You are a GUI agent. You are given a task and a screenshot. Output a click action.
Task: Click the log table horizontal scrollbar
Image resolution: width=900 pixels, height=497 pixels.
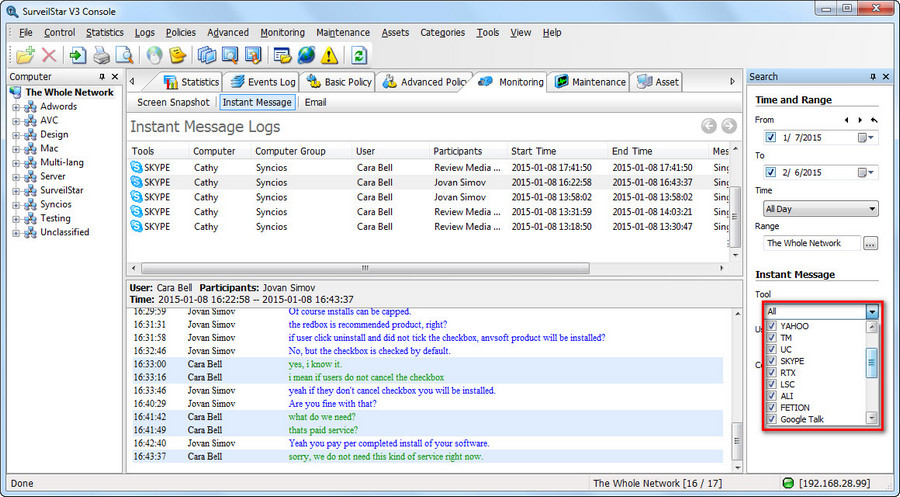coord(365,268)
